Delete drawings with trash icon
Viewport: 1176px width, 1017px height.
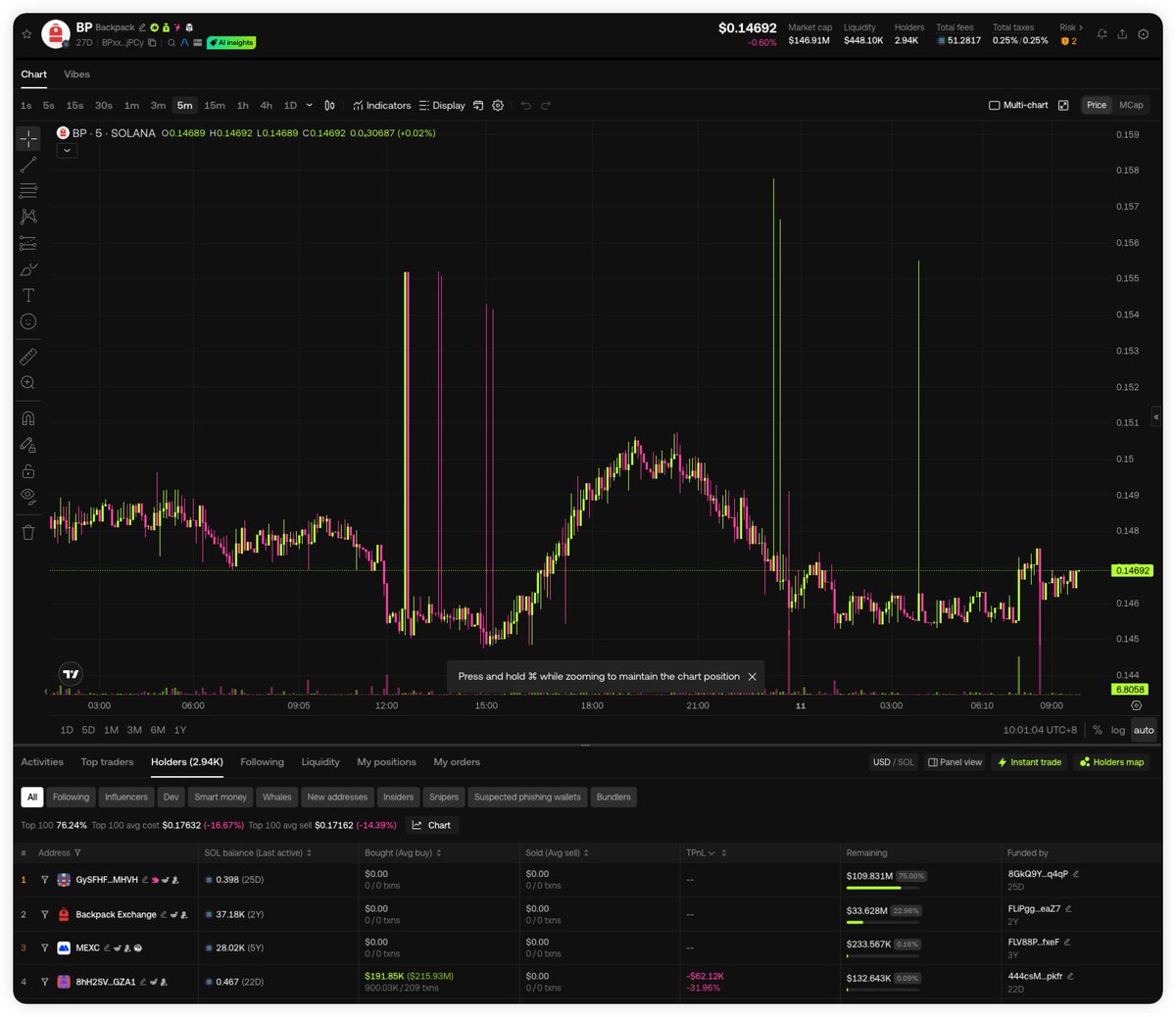[x=28, y=532]
